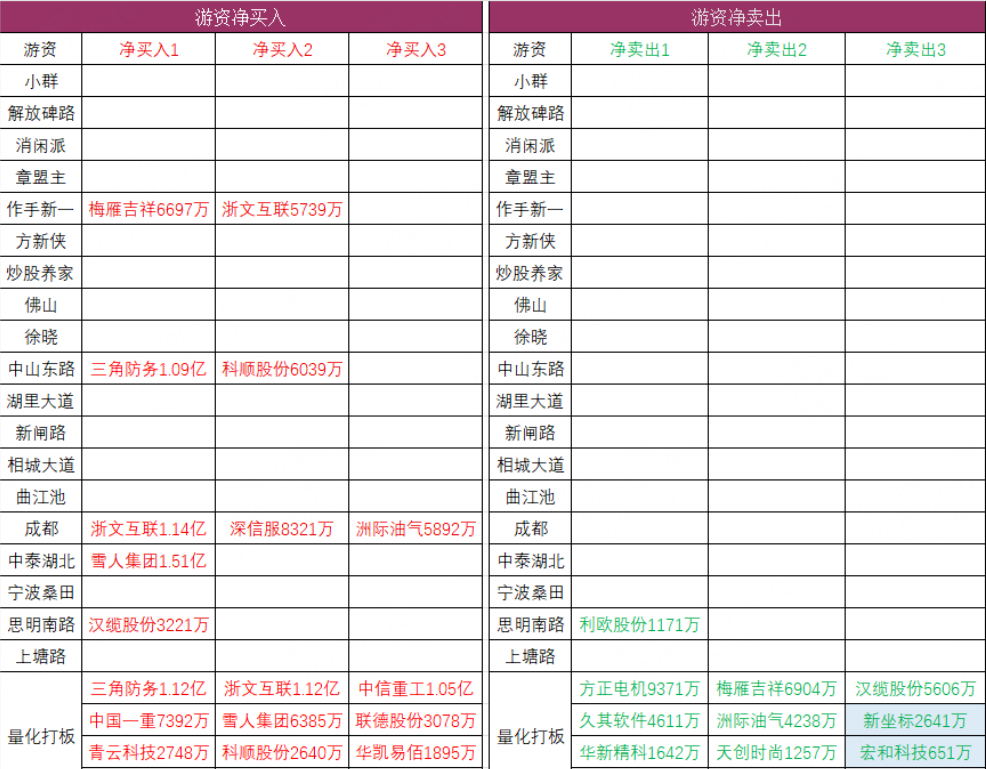Click the cell 青云科技2748万
This screenshot has width=986, height=769.
point(149,753)
